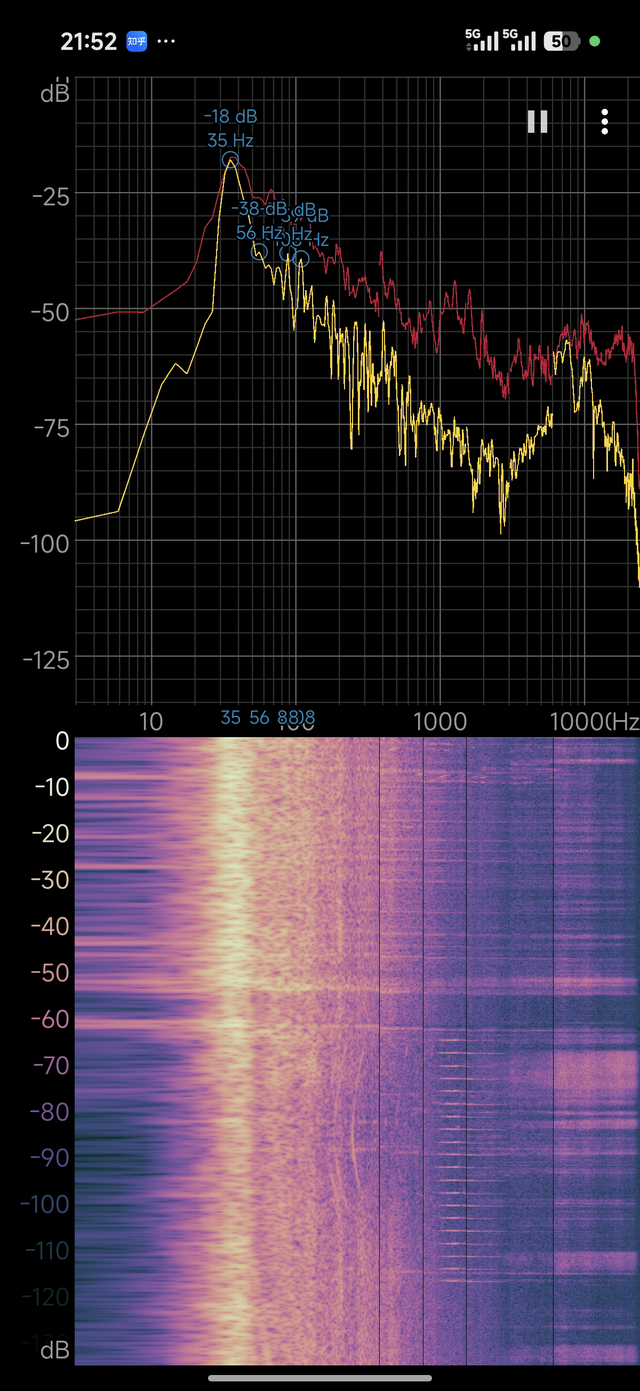Tap the 21:52 clock in status bar
640x1391 pixels.
pyautogui.click(x=89, y=42)
